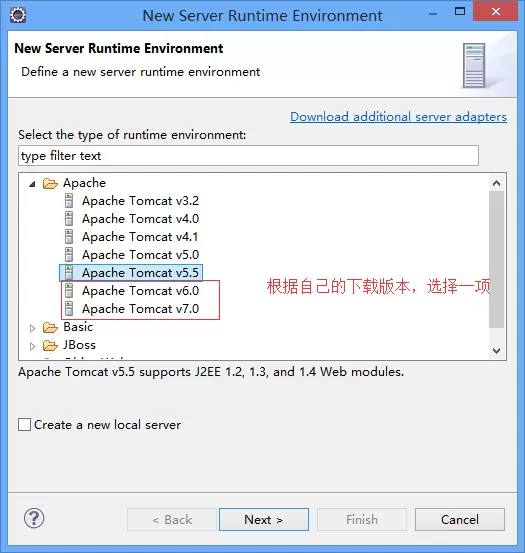
Task: Click the Next > button
Action: pos(264,519)
